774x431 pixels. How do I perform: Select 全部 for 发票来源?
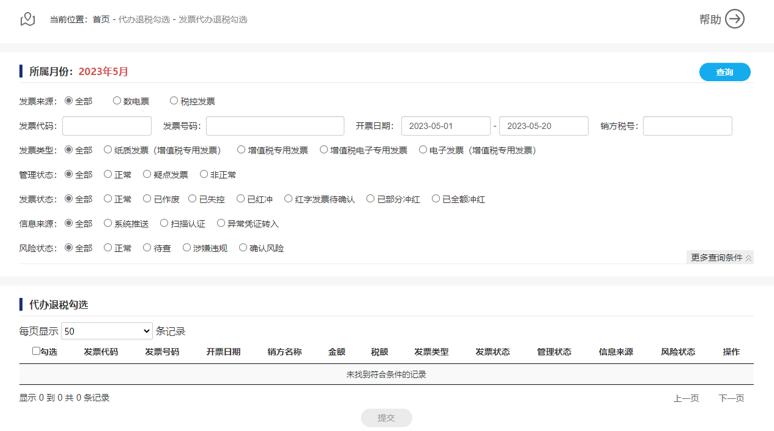[x=69, y=101]
